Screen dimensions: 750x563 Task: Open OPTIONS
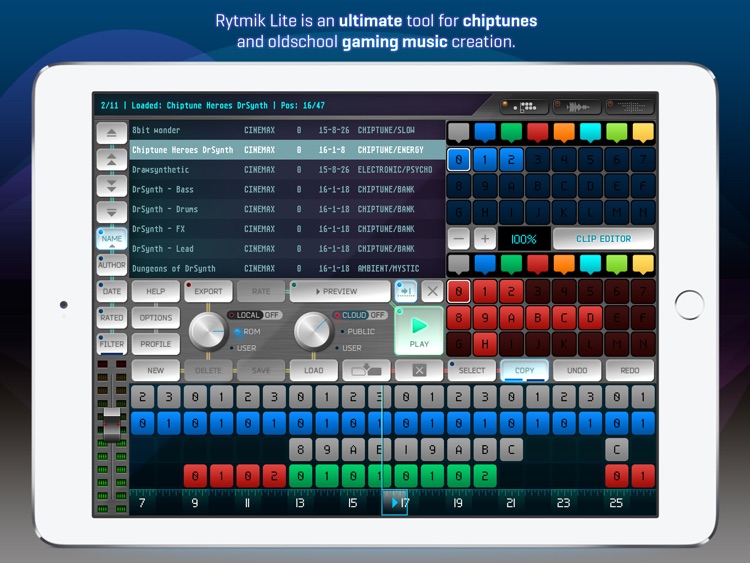155,317
